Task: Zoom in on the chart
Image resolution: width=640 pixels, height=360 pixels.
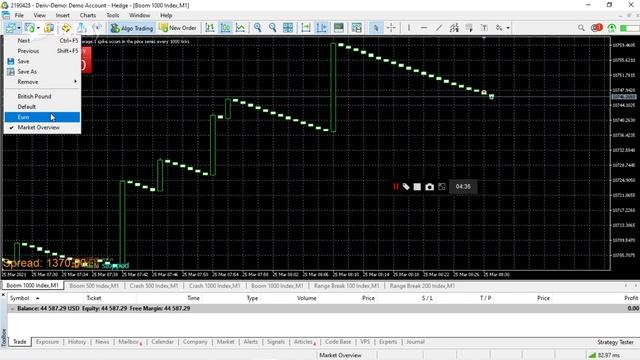Action: pos(258,28)
